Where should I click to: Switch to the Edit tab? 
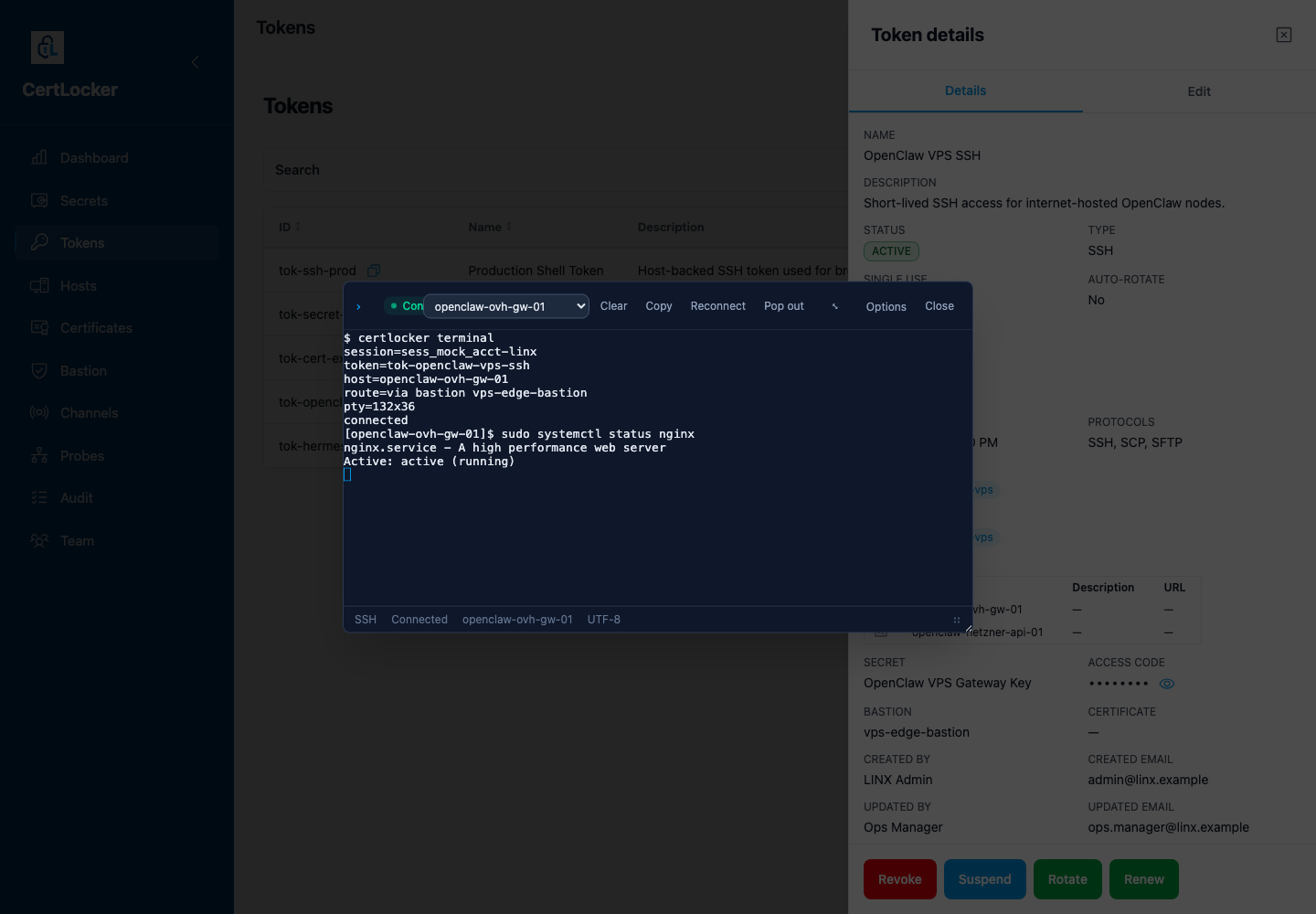(1199, 91)
